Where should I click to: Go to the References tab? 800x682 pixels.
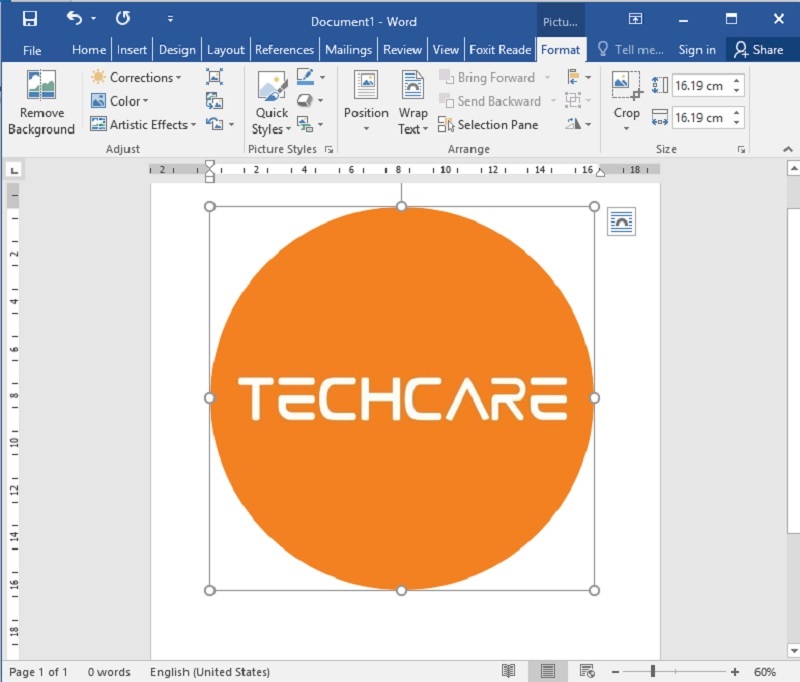[285, 50]
